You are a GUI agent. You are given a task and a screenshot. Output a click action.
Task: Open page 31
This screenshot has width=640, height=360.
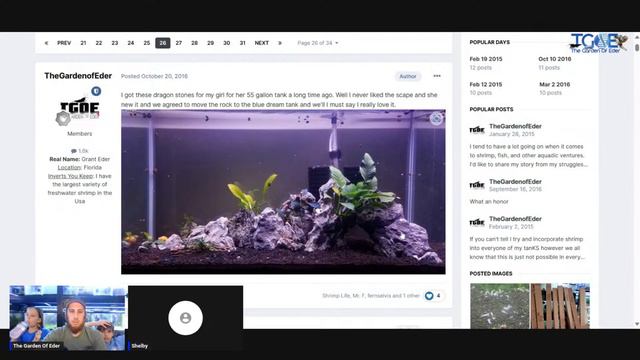[x=242, y=43]
